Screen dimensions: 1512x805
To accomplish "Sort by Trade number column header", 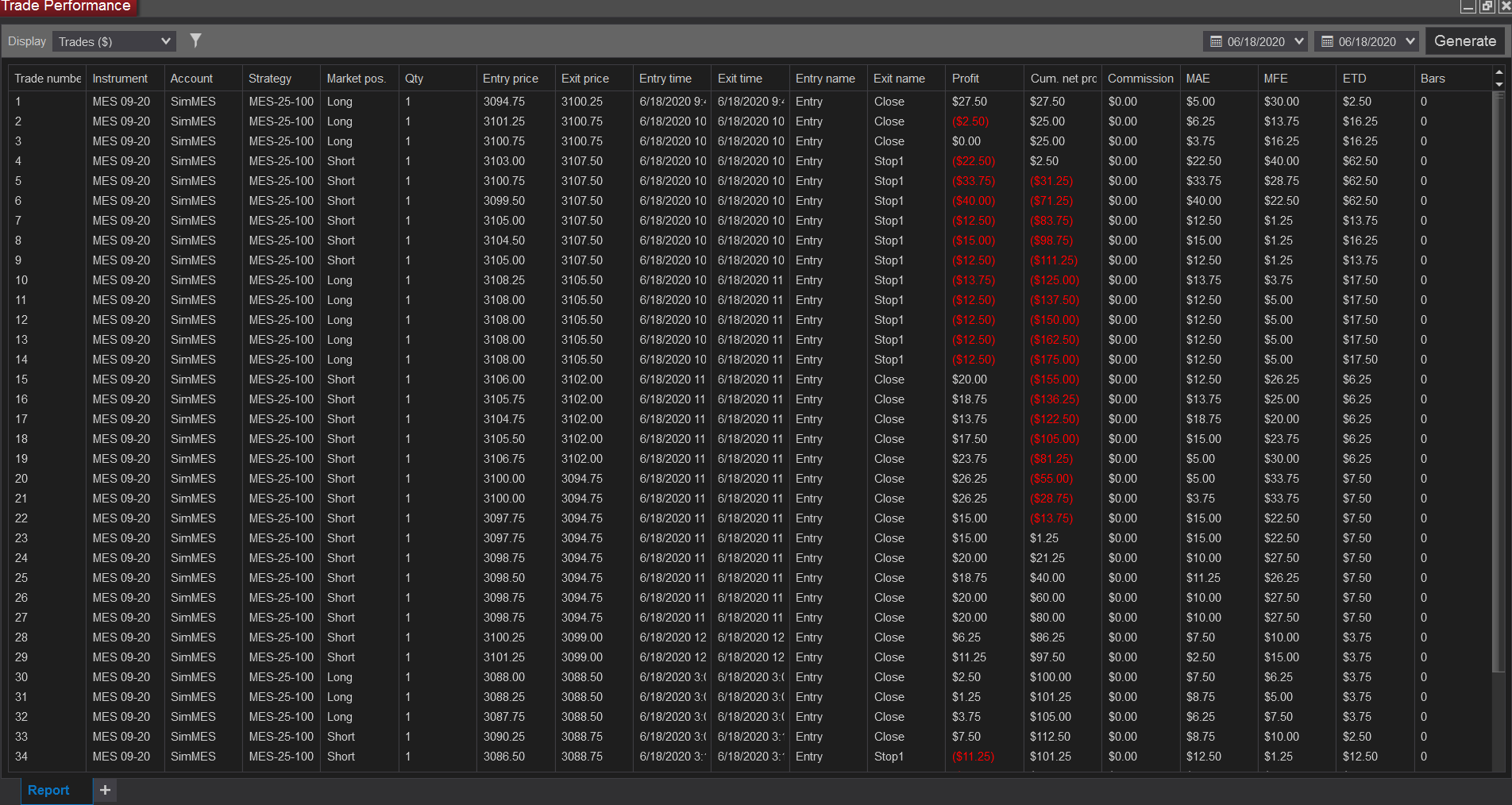I will 48,79.
